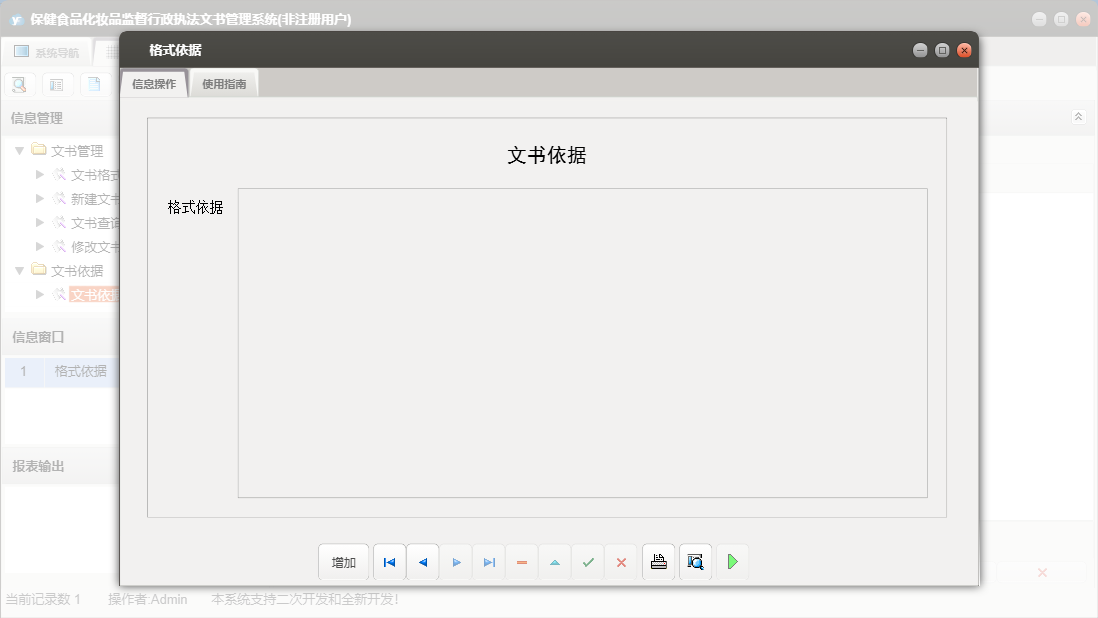Viewport: 1098px width, 618px height.
Task: Jump to the last record
Action: 489,562
